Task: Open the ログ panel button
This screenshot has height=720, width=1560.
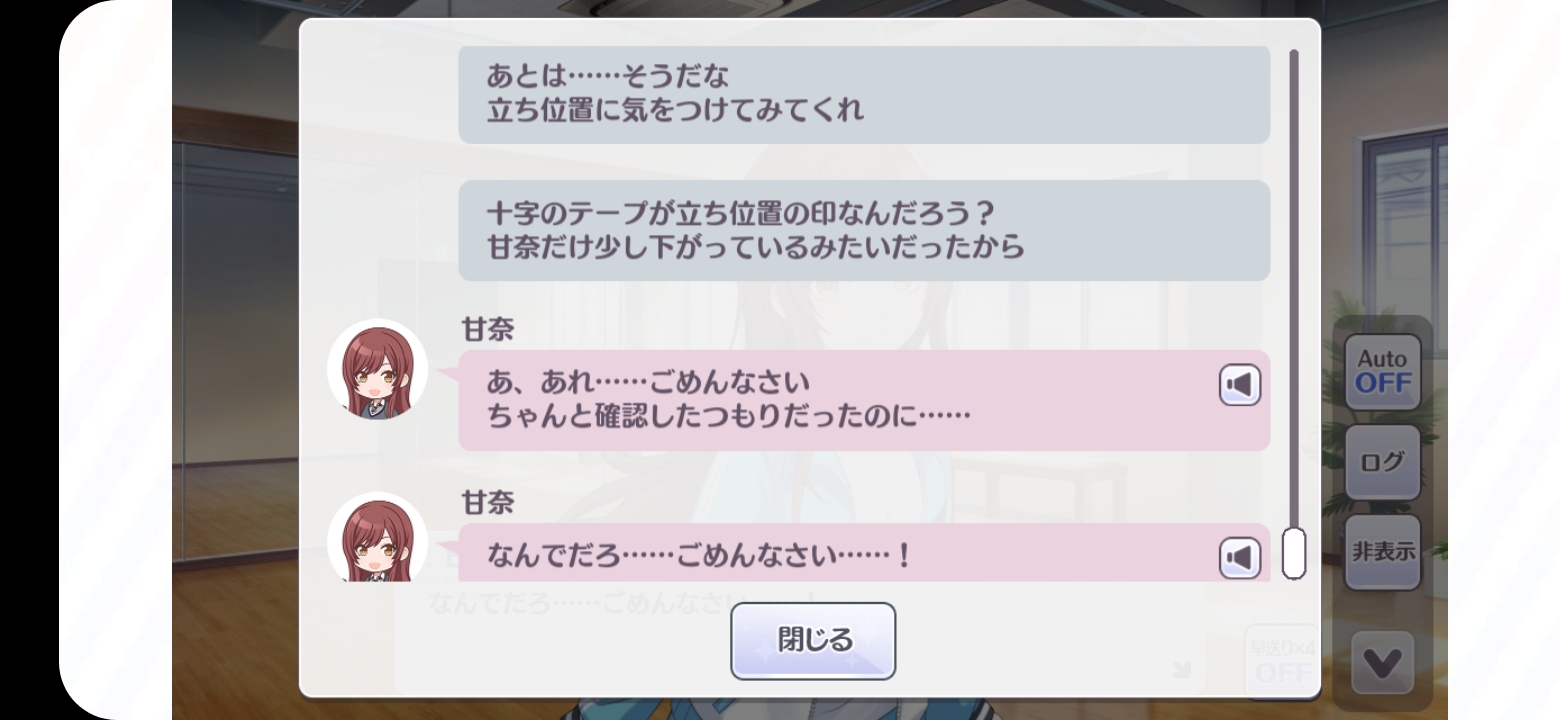Action: (x=1383, y=462)
